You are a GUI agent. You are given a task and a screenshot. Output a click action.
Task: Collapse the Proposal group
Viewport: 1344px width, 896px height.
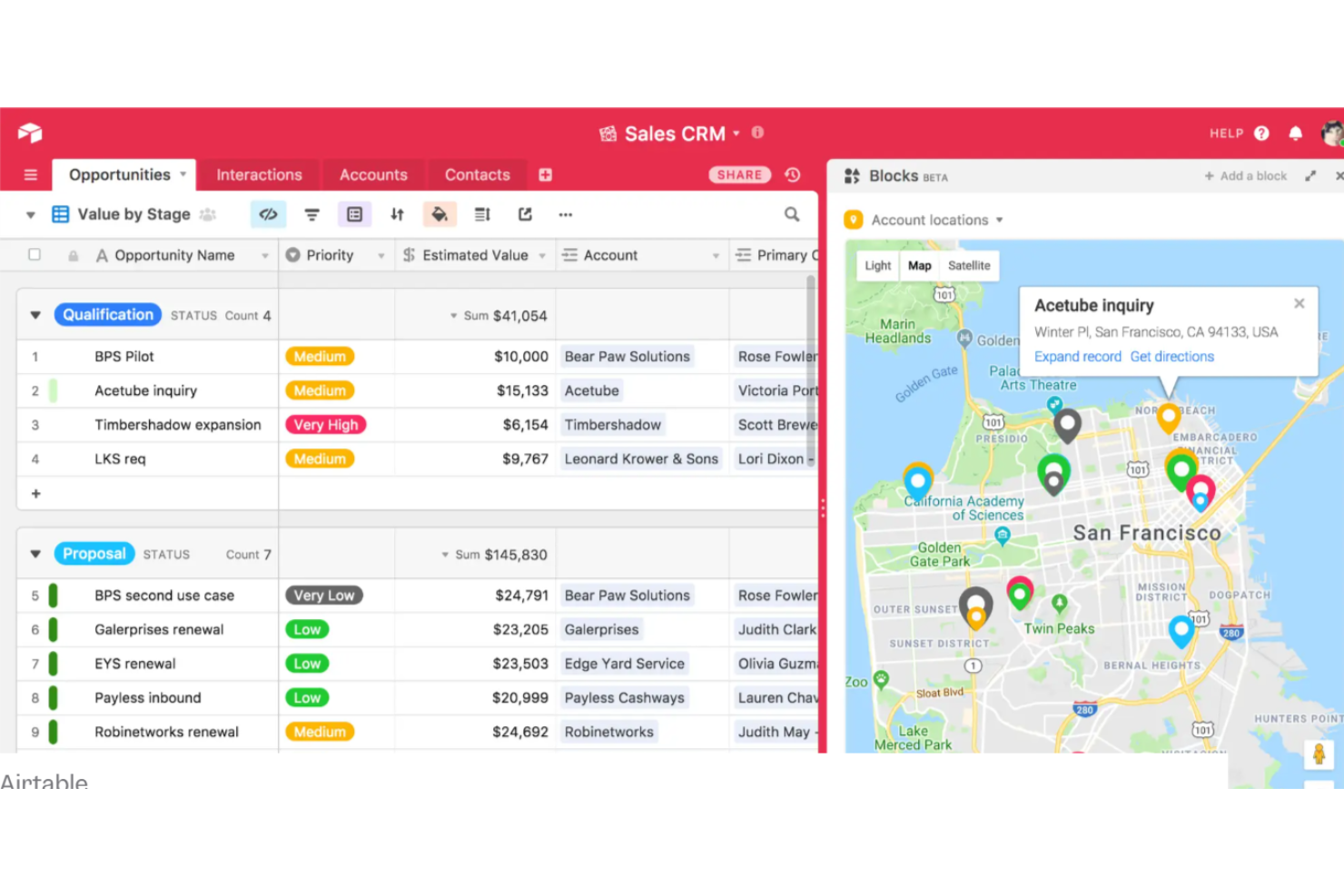[x=35, y=554]
